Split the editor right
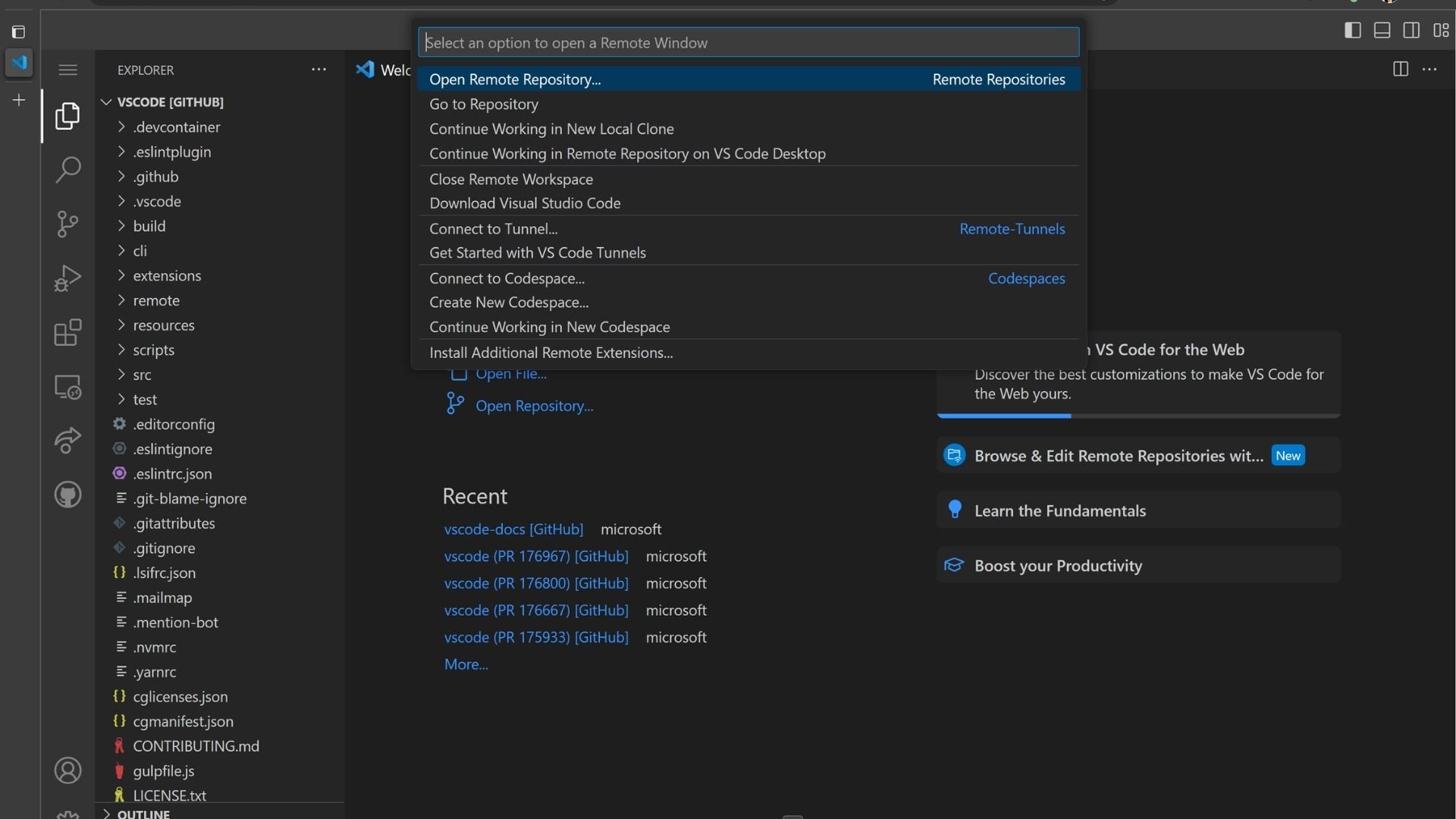The width and height of the screenshot is (1456, 819). point(1401,69)
